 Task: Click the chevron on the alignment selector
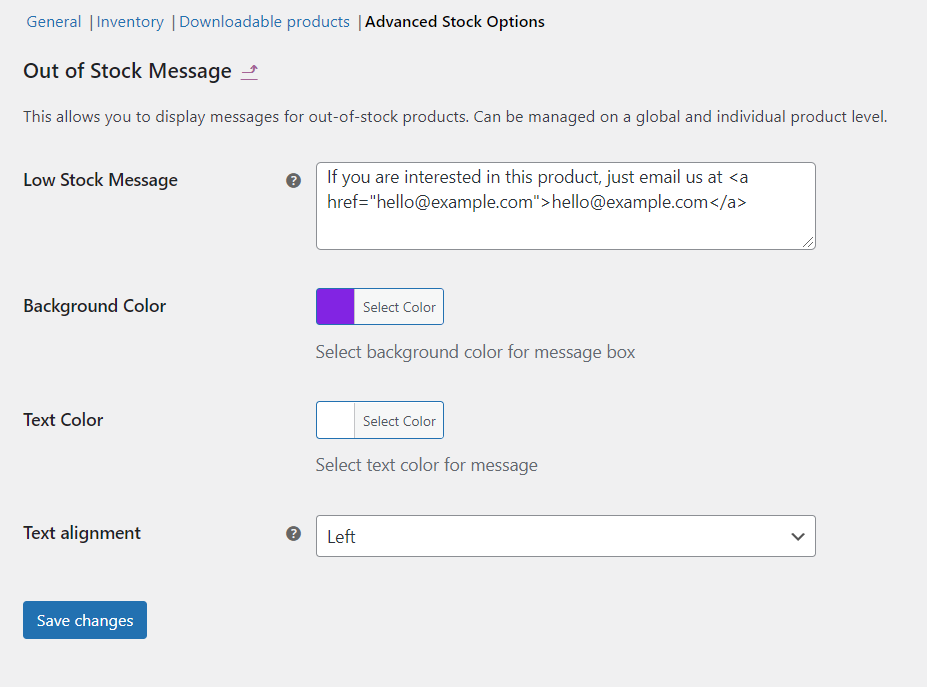(x=798, y=536)
